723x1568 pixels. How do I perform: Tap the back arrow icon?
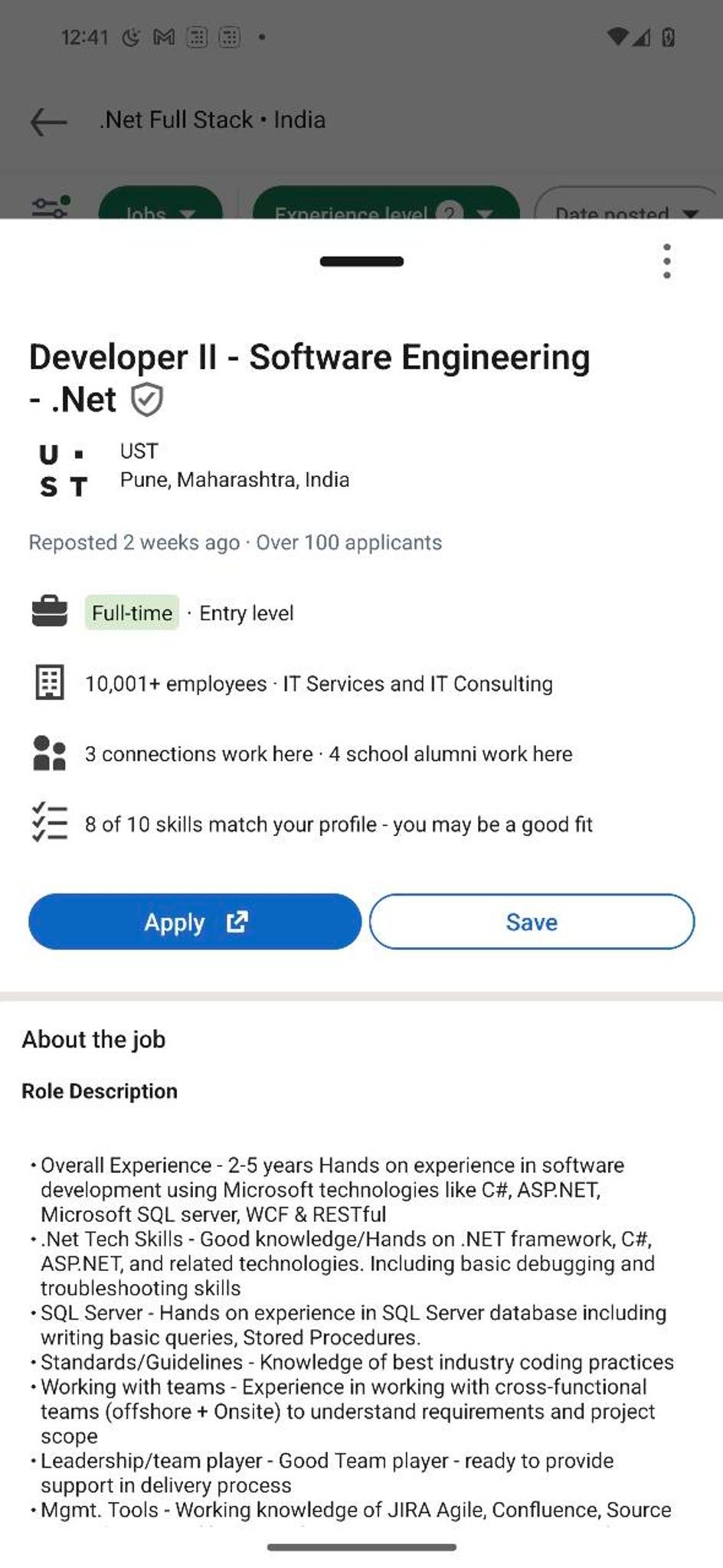[48, 121]
